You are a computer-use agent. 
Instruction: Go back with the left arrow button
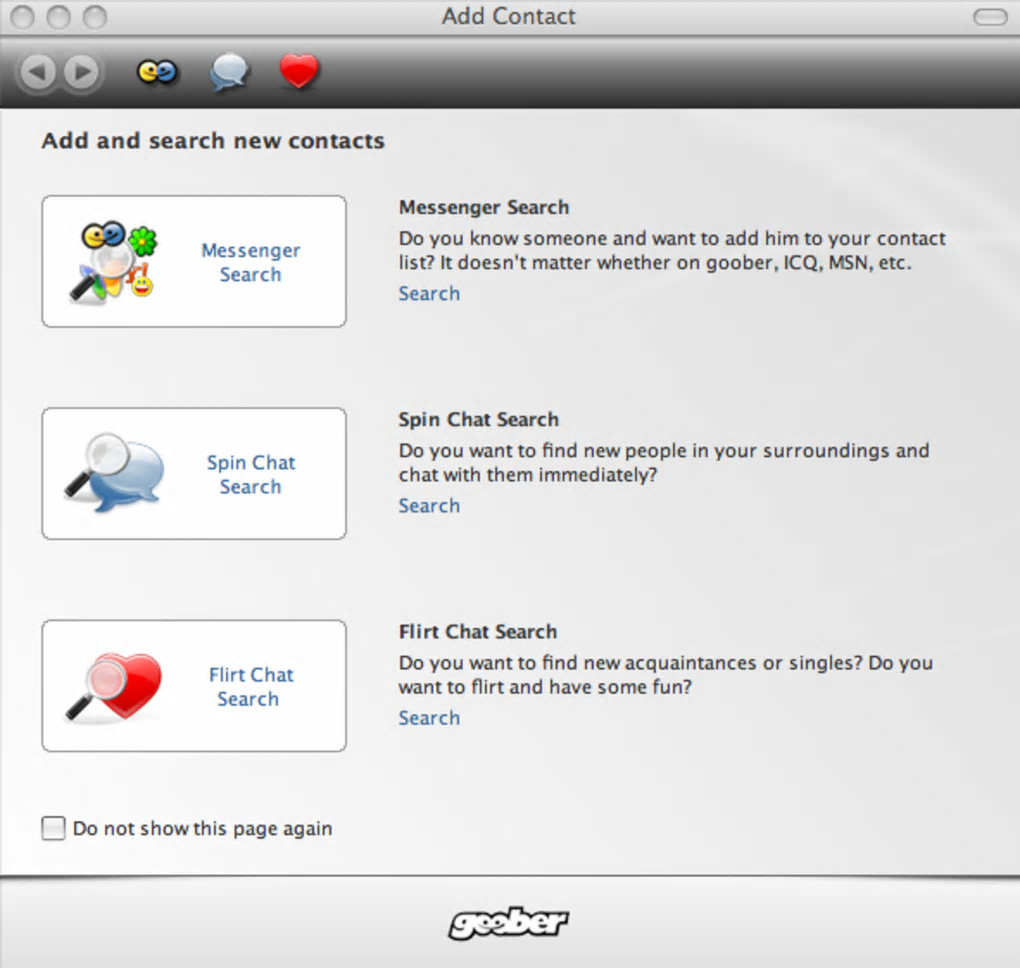(38, 72)
